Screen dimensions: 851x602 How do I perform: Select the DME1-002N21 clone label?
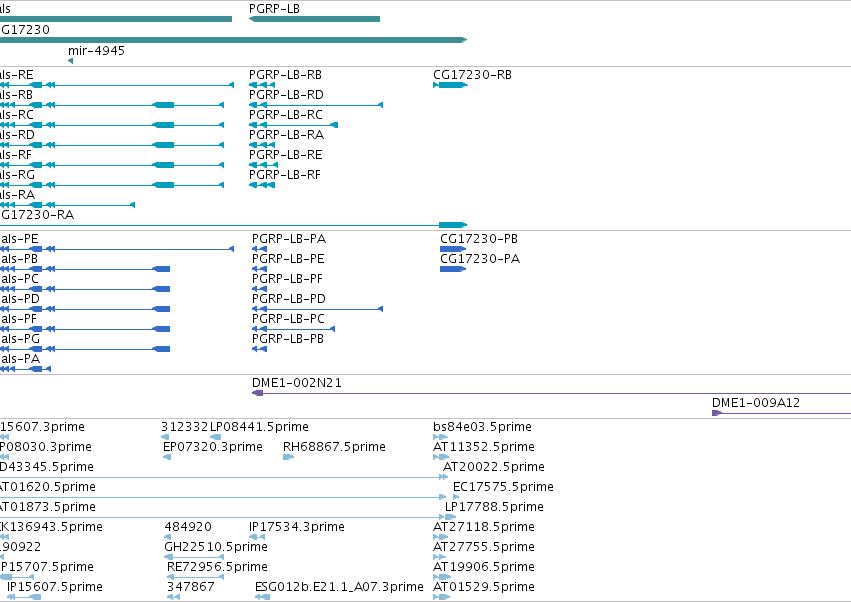click(297, 383)
